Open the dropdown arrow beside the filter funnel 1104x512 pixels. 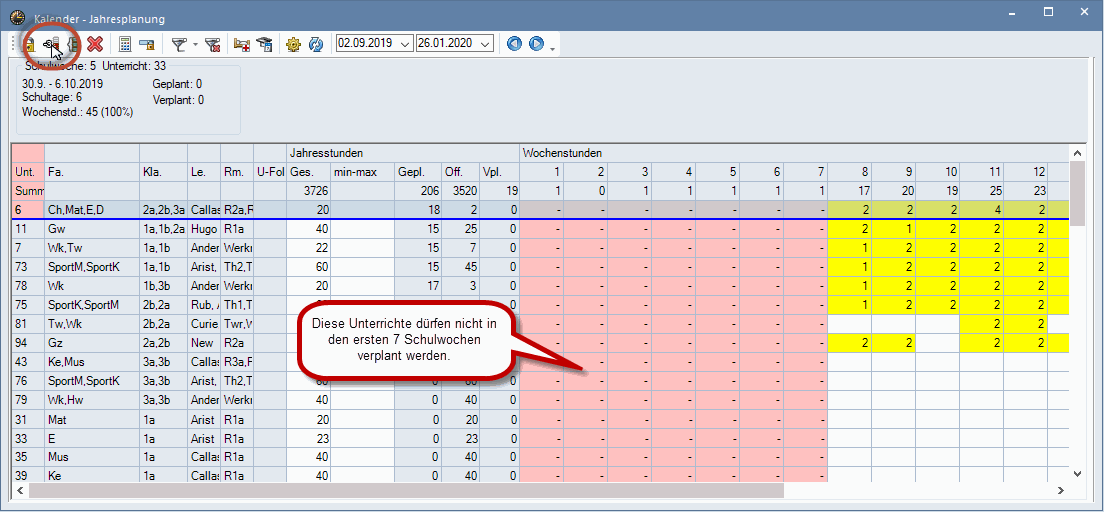coord(195,44)
